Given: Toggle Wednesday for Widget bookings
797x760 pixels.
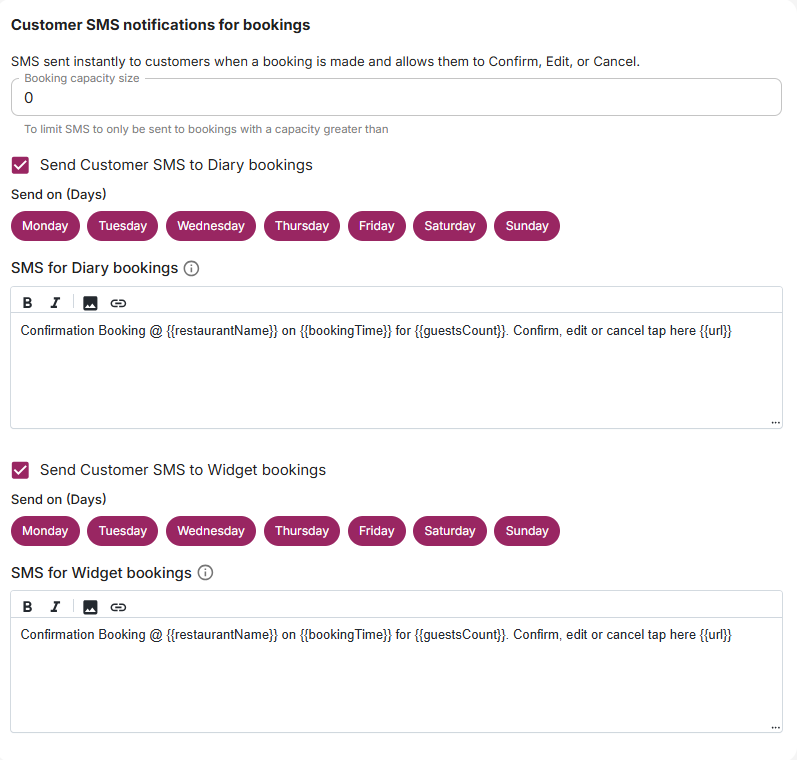Looking at the screenshot, I should click(x=211, y=531).
